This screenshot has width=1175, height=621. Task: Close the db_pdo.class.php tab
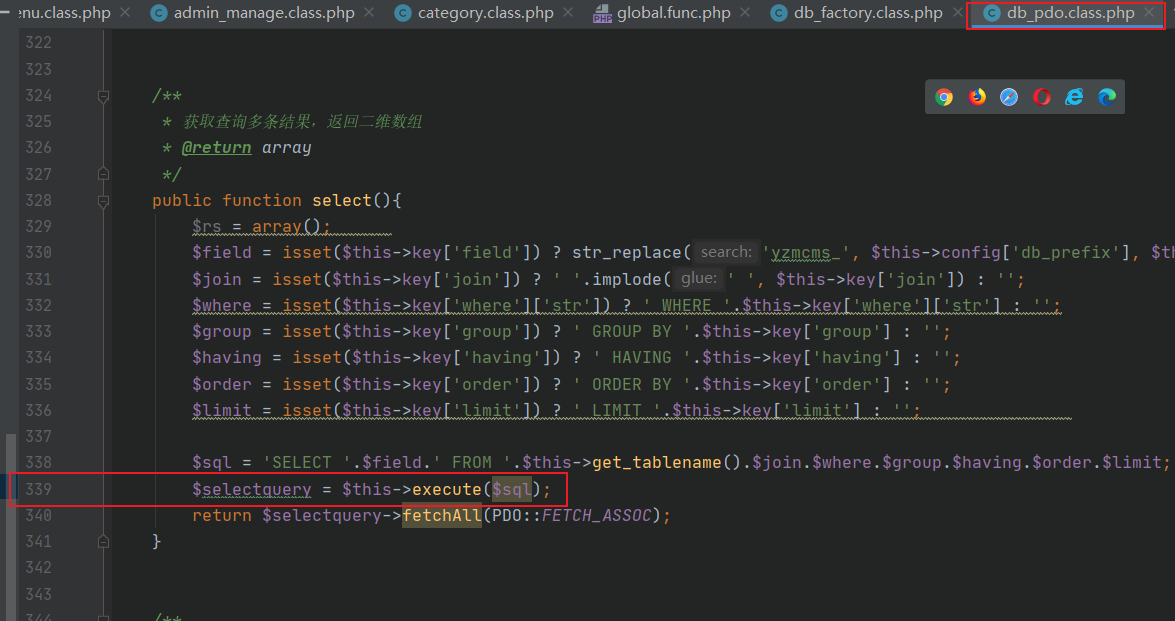coord(1149,13)
